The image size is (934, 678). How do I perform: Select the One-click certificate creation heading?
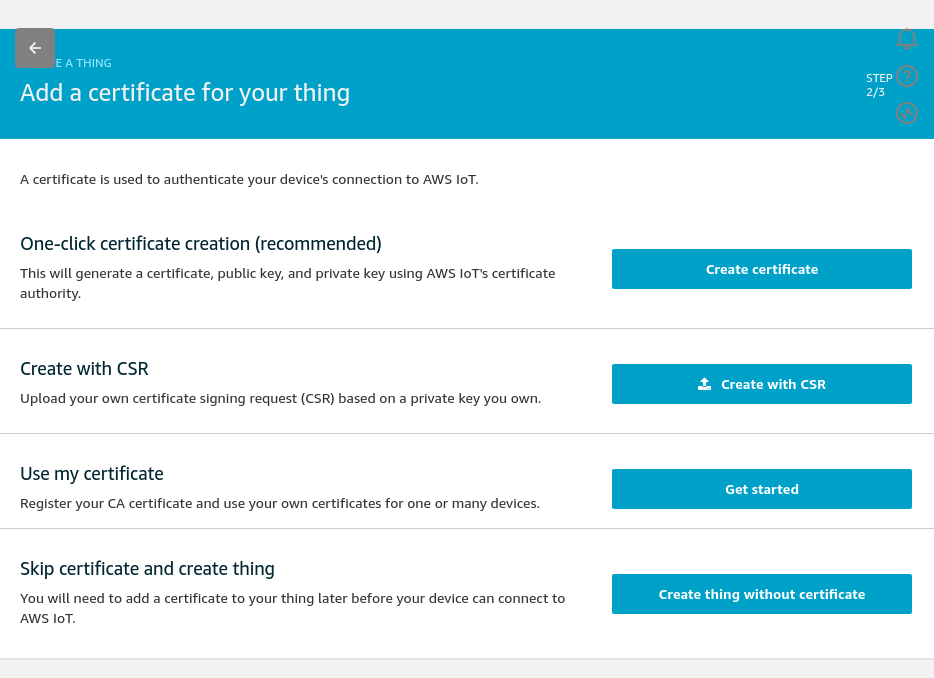click(x=201, y=244)
